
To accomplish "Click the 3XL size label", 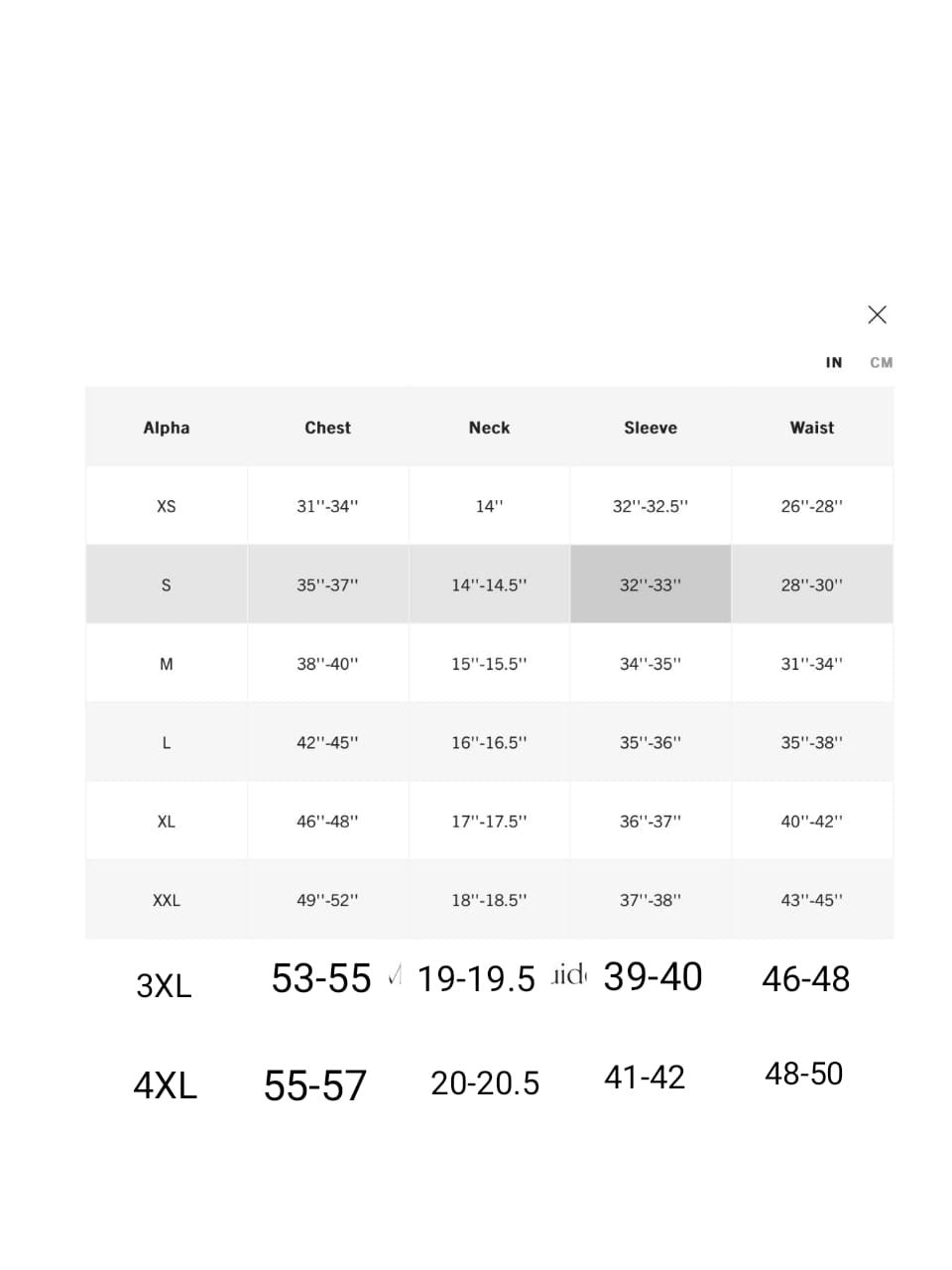I will click(164, 985).
